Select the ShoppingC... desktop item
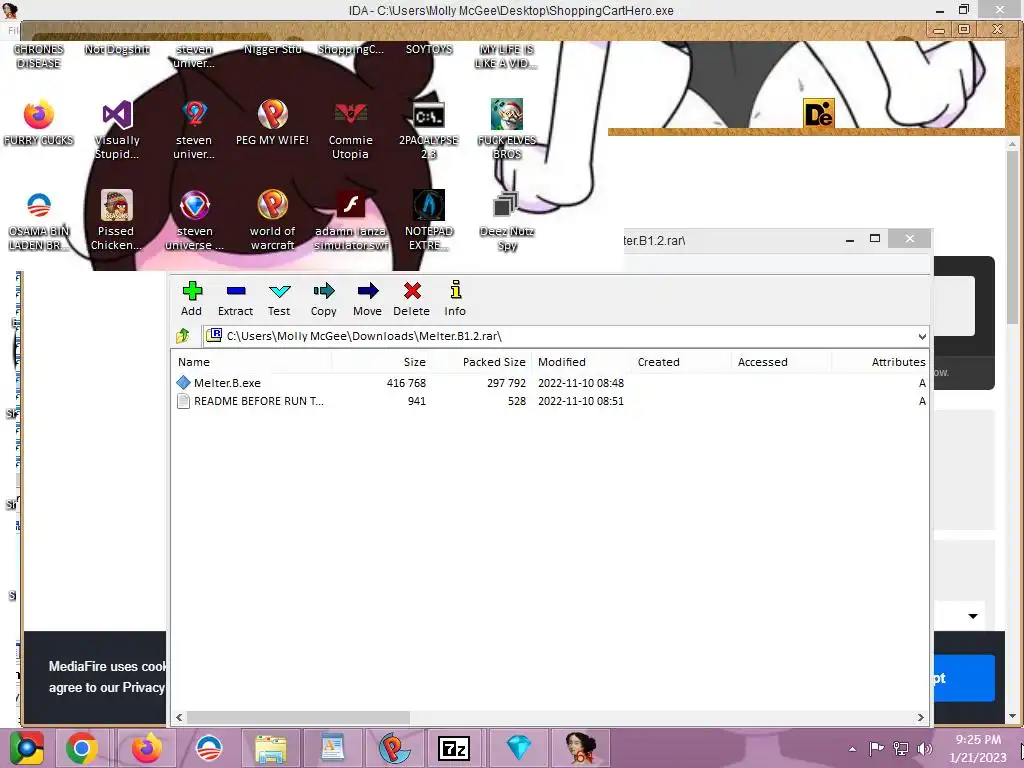This screenshot has height=768, width=1024. click(x=351, y=49)
